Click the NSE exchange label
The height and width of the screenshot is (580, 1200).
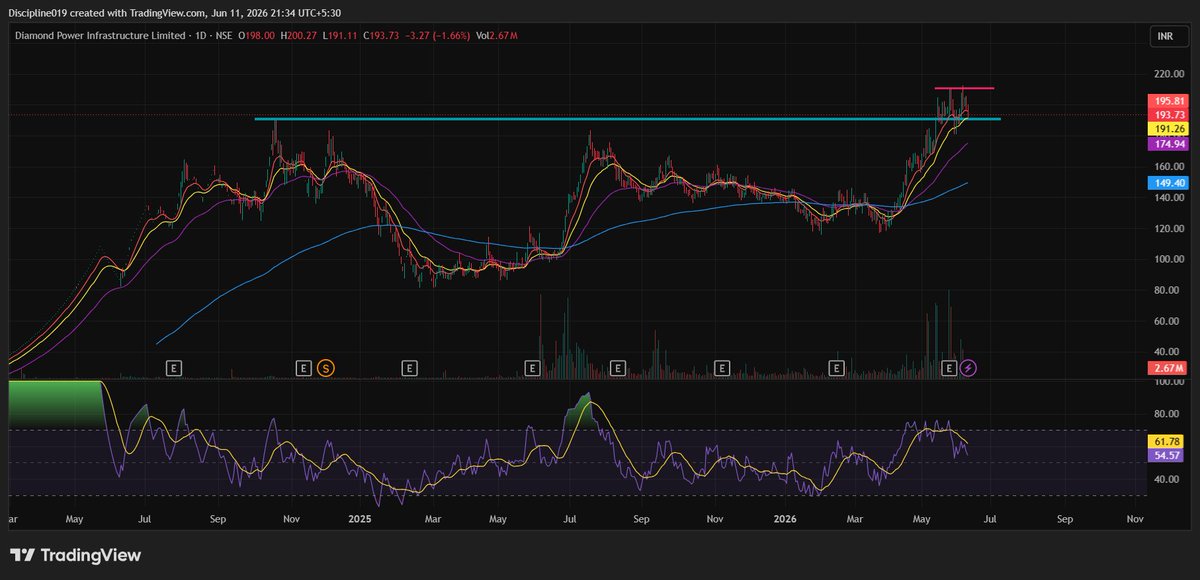coord(221,36)
